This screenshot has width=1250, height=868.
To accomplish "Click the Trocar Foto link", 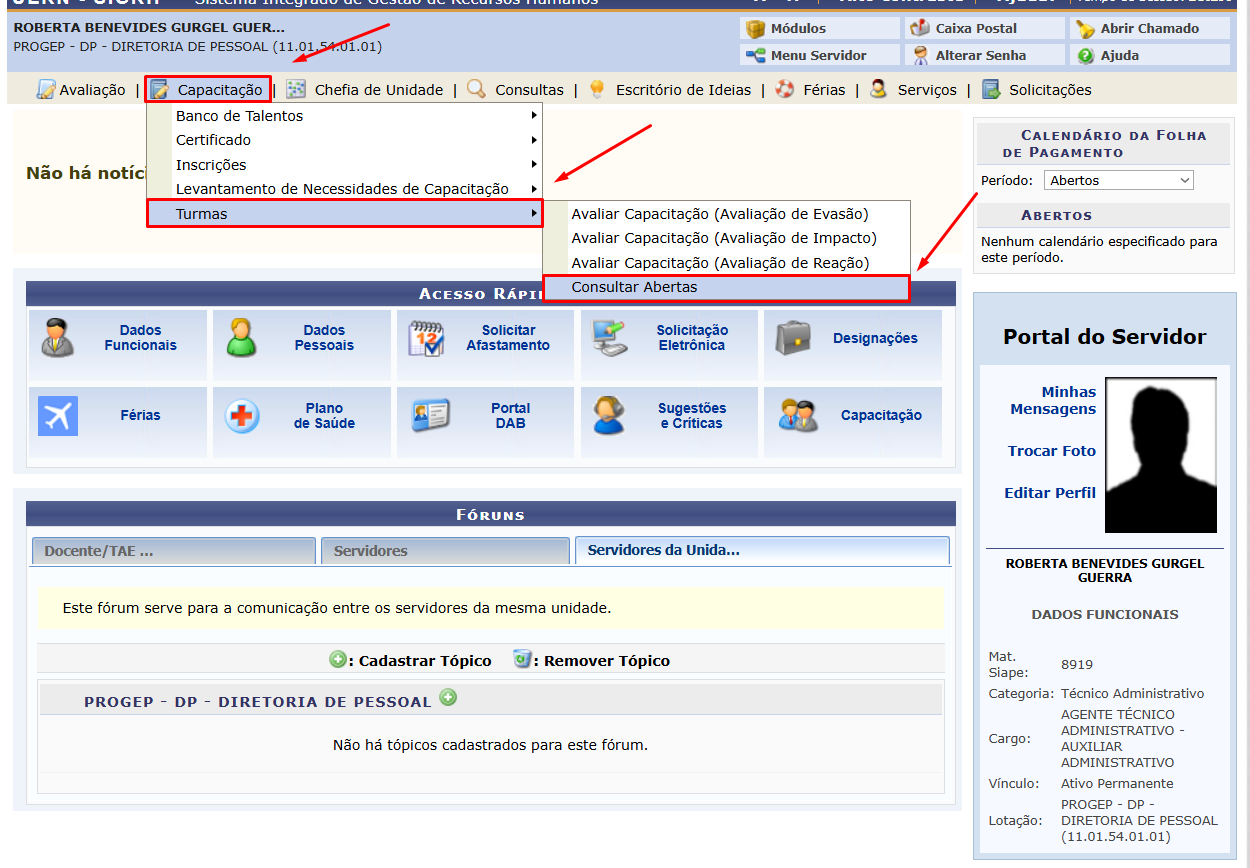I will [x=1052, y=451].
